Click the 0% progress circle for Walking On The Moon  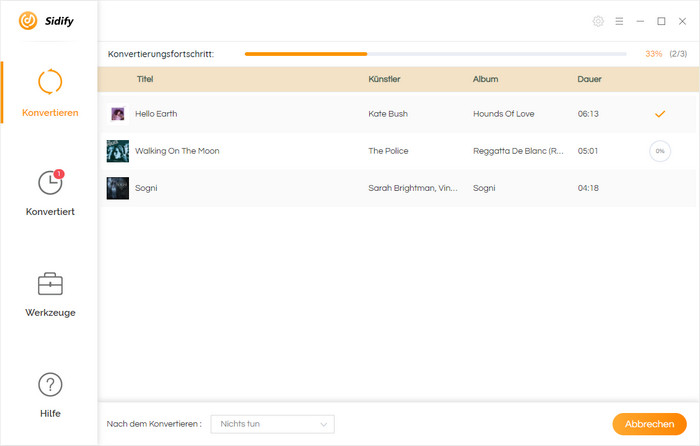(660, 151)
